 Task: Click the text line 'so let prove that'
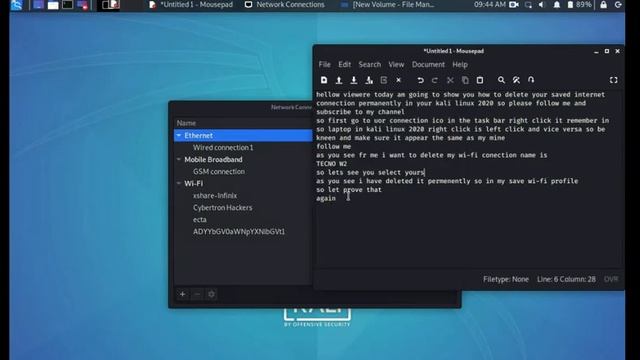(349, 189)
